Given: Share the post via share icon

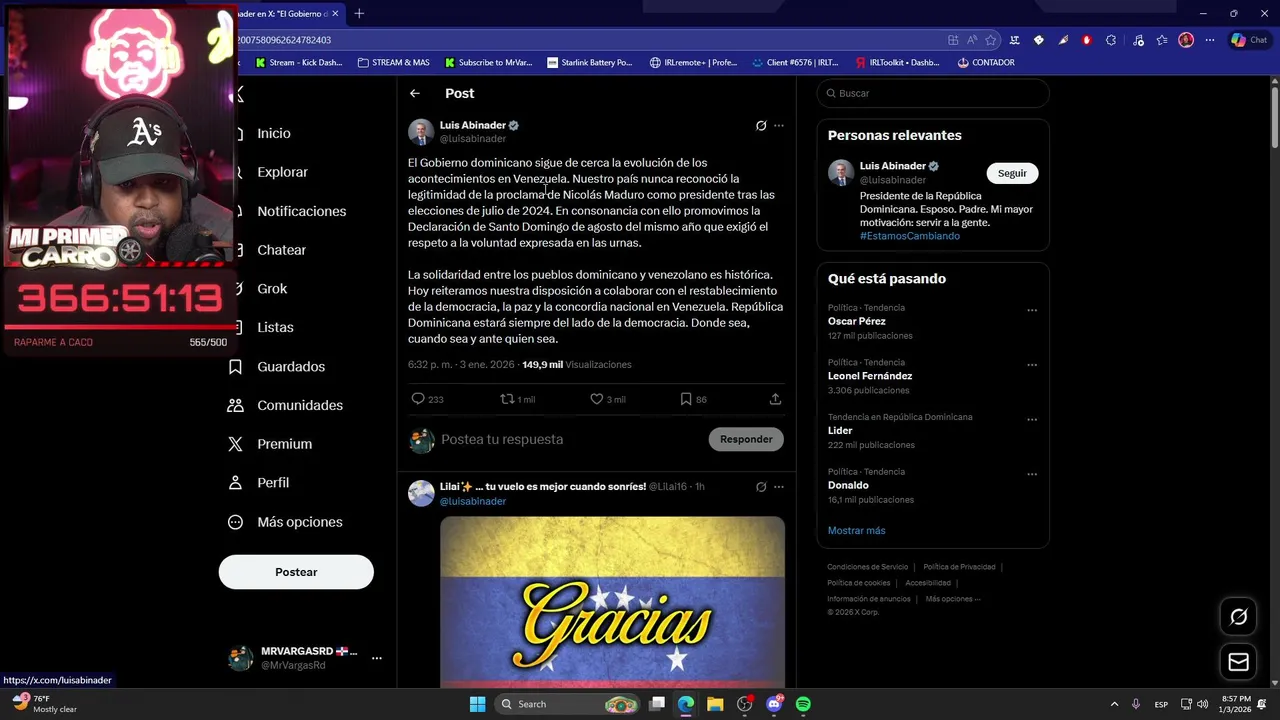Looking at the screenshot, I should (x=775, y=399).
